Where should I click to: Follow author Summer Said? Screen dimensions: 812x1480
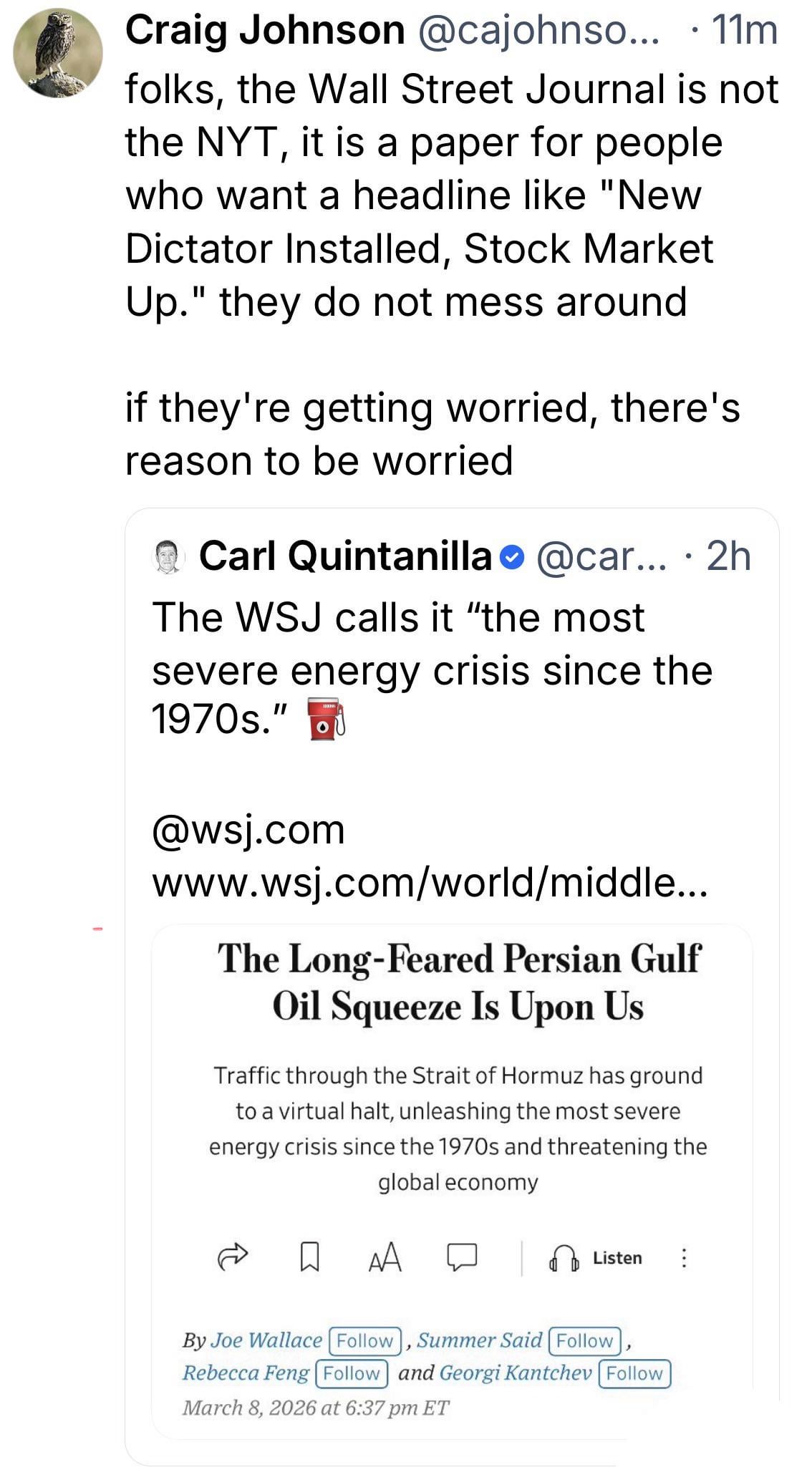(x=585, y=1340)
